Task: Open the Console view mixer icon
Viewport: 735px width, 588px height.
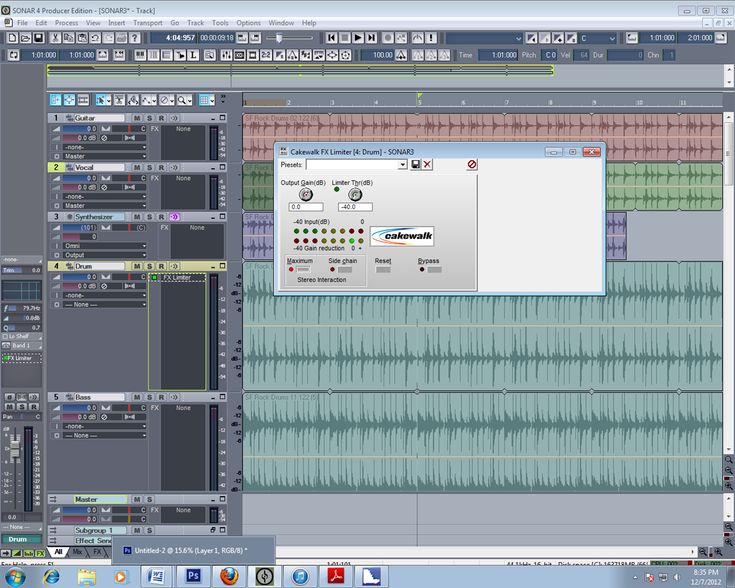Action: pyautogui.click(x=226, y=55)
